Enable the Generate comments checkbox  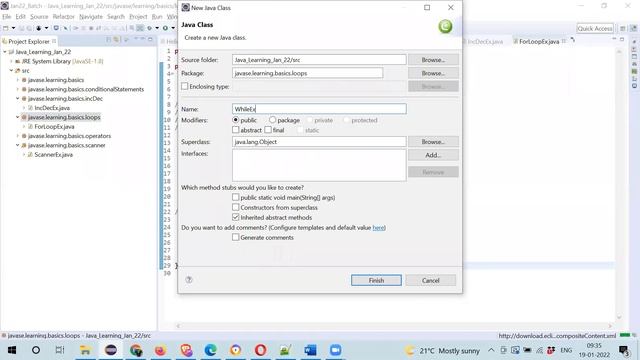pyautogui.click(x=236, y=237)
